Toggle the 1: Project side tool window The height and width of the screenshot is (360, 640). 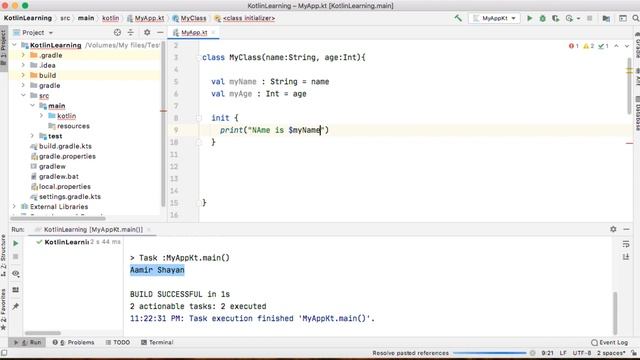(x=3, y=48)
